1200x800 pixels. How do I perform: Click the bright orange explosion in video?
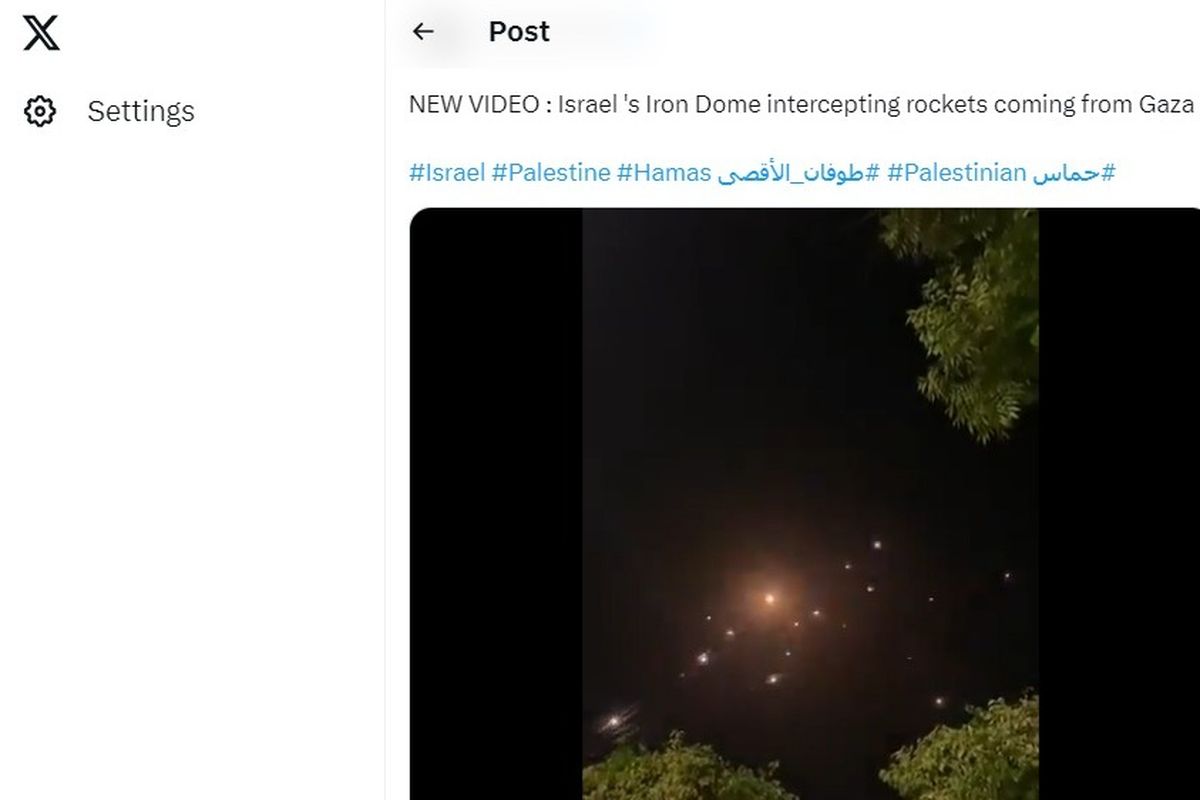(x=769, y=598)
